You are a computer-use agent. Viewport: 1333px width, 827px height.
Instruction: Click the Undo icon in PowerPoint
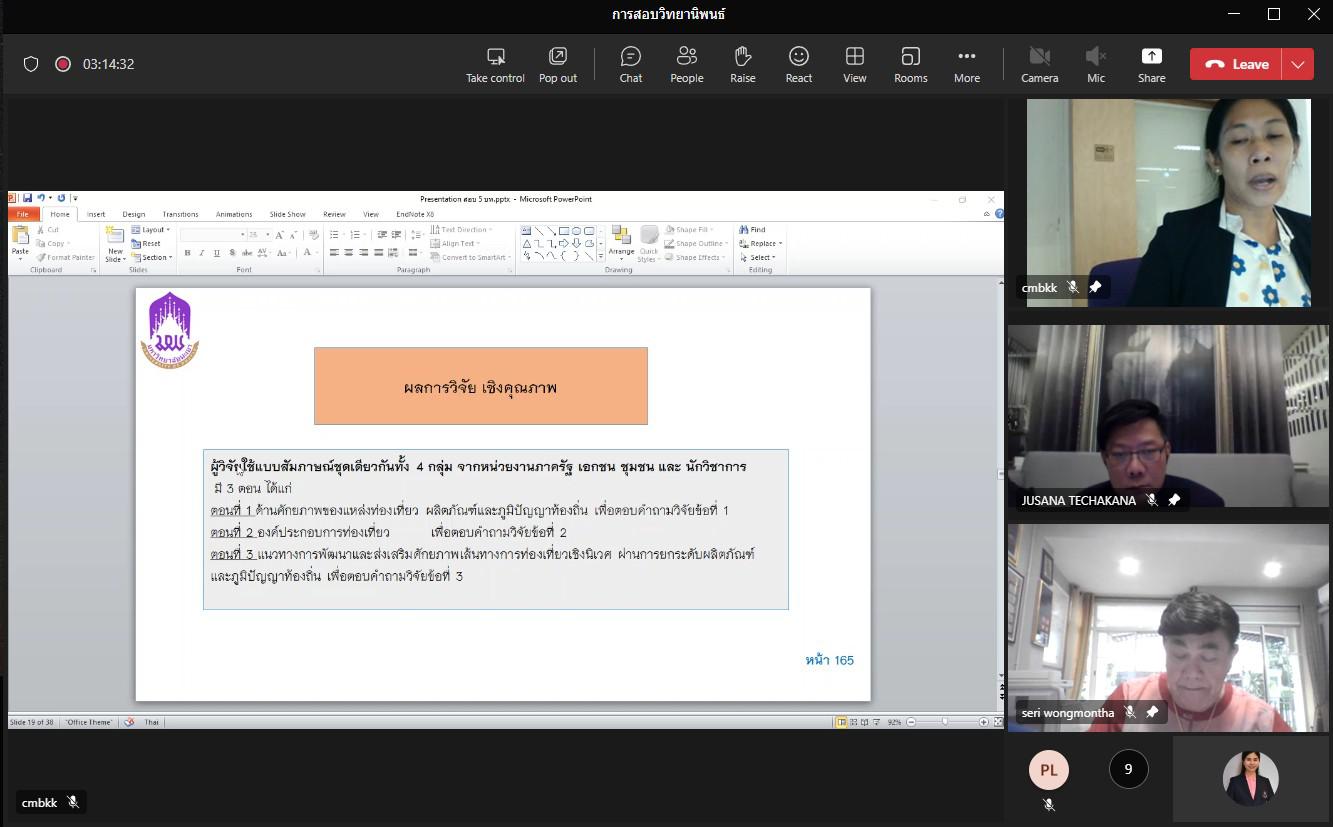(x=40, y=199)
